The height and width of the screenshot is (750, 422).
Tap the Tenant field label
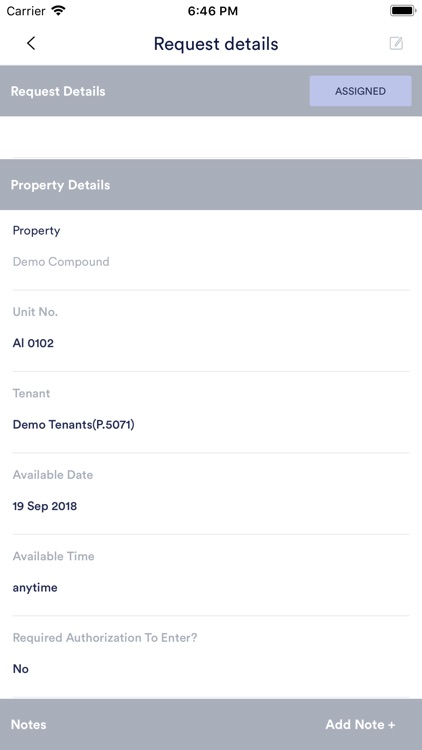click(31, 393)
